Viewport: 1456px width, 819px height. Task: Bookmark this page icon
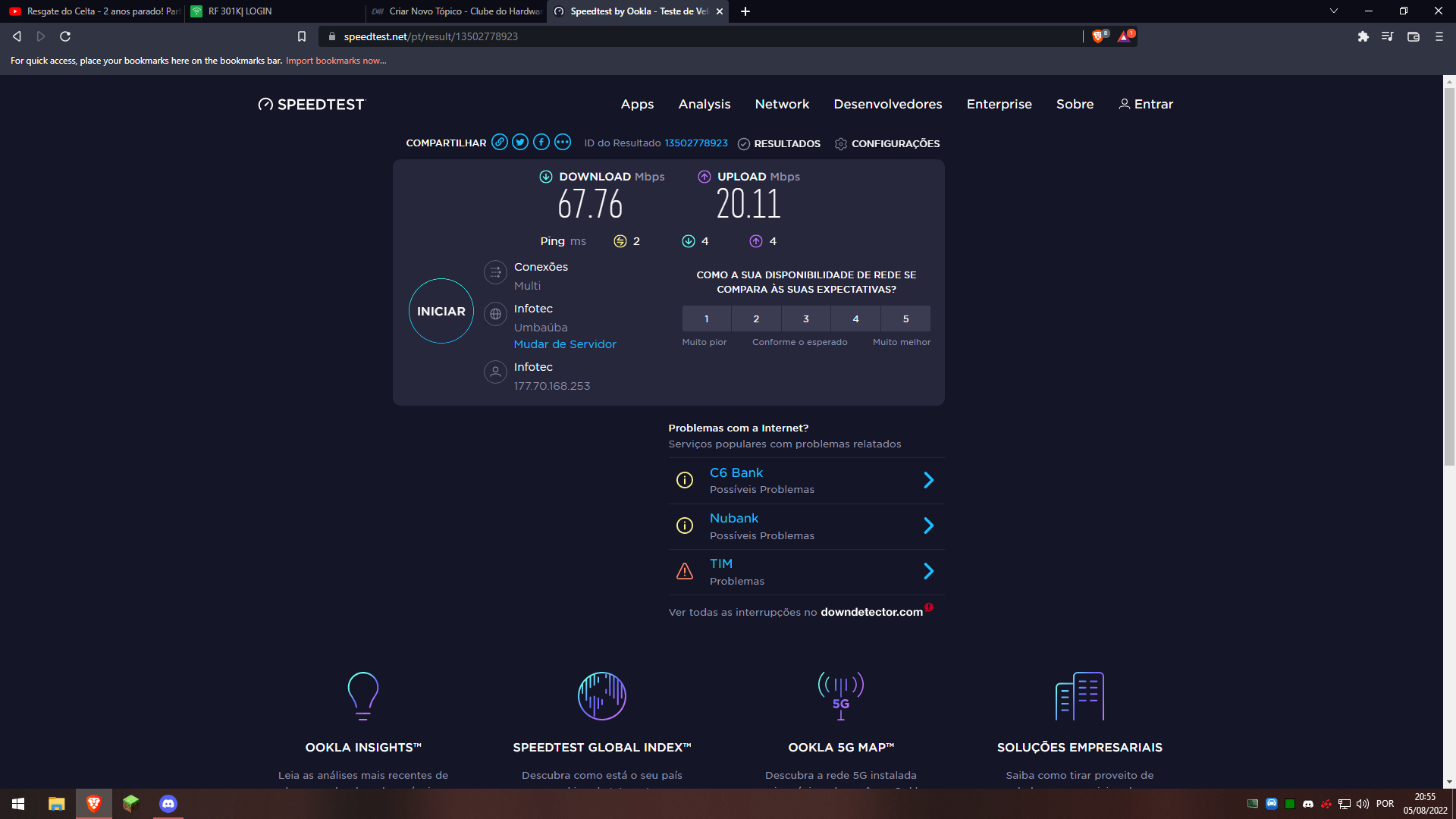point(302,36)
